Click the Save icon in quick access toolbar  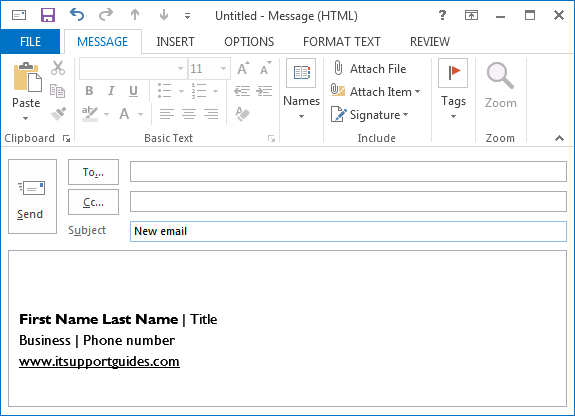[x=48, y=15]
